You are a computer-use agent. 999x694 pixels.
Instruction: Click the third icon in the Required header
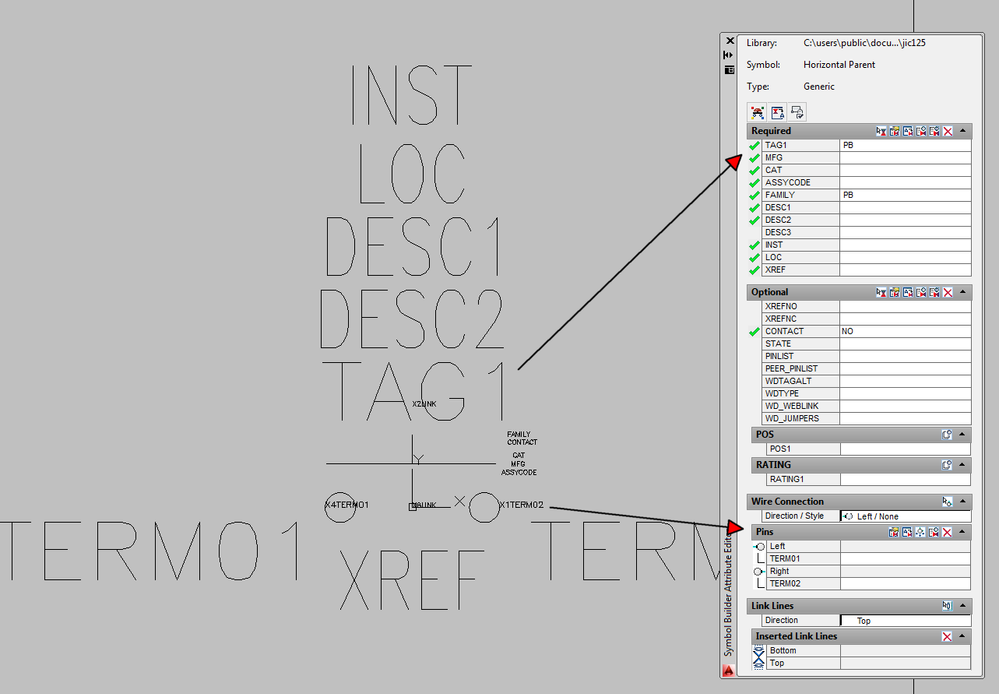pyautogui.click(x=908, y=131)
